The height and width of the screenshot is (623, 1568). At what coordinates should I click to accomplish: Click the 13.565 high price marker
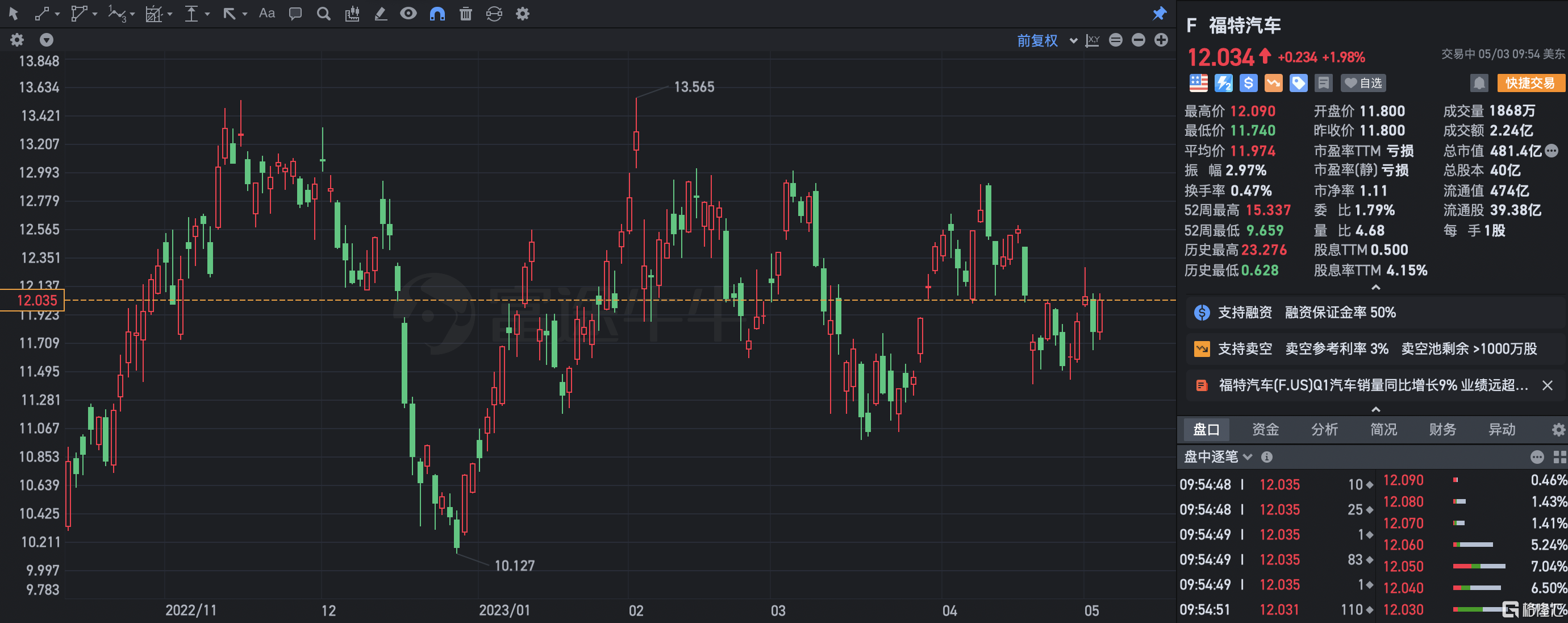pos(694,87)
